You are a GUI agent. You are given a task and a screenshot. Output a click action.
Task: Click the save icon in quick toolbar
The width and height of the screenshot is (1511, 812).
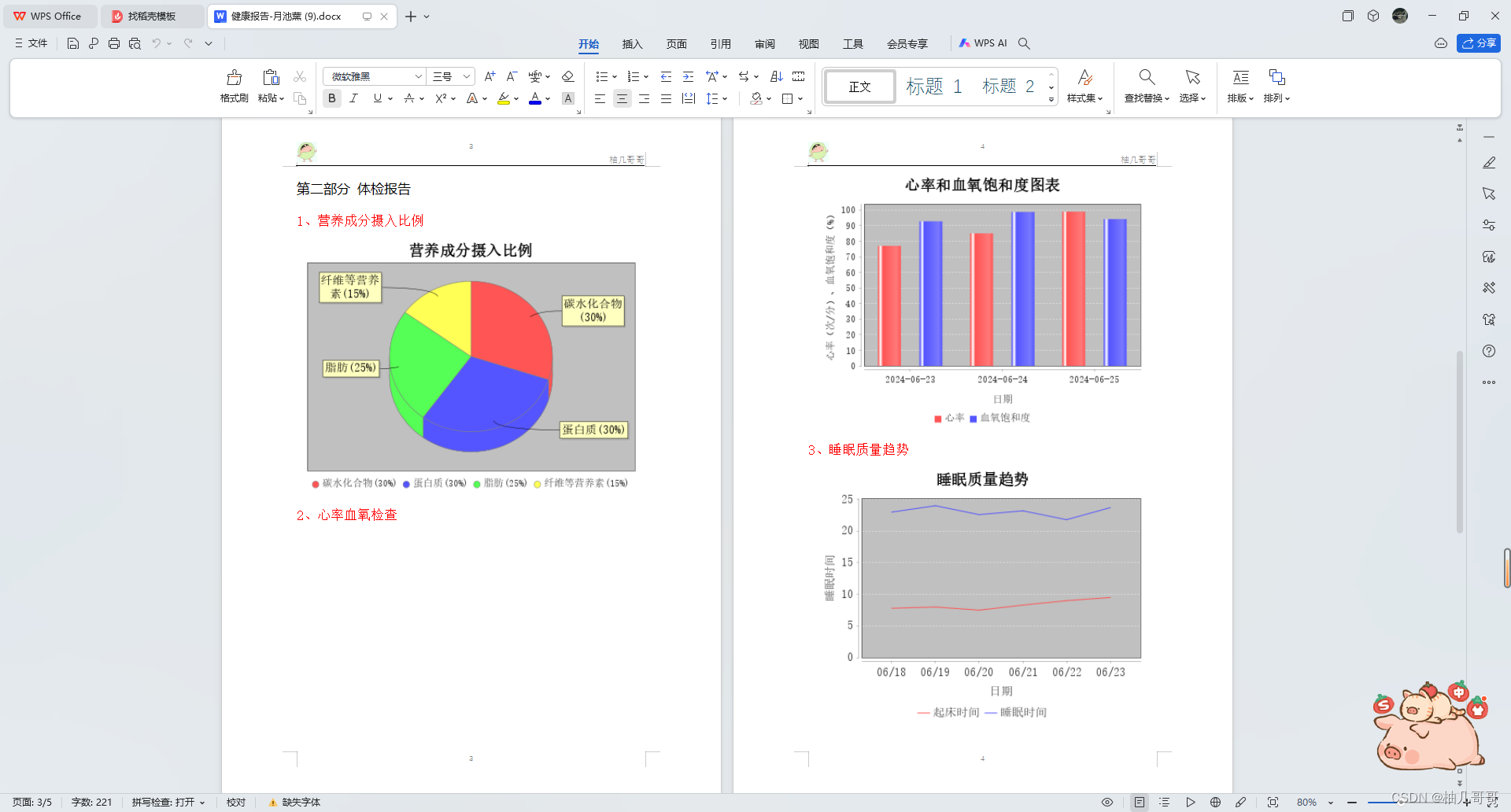pyautogui.click(x=72, y=43)
